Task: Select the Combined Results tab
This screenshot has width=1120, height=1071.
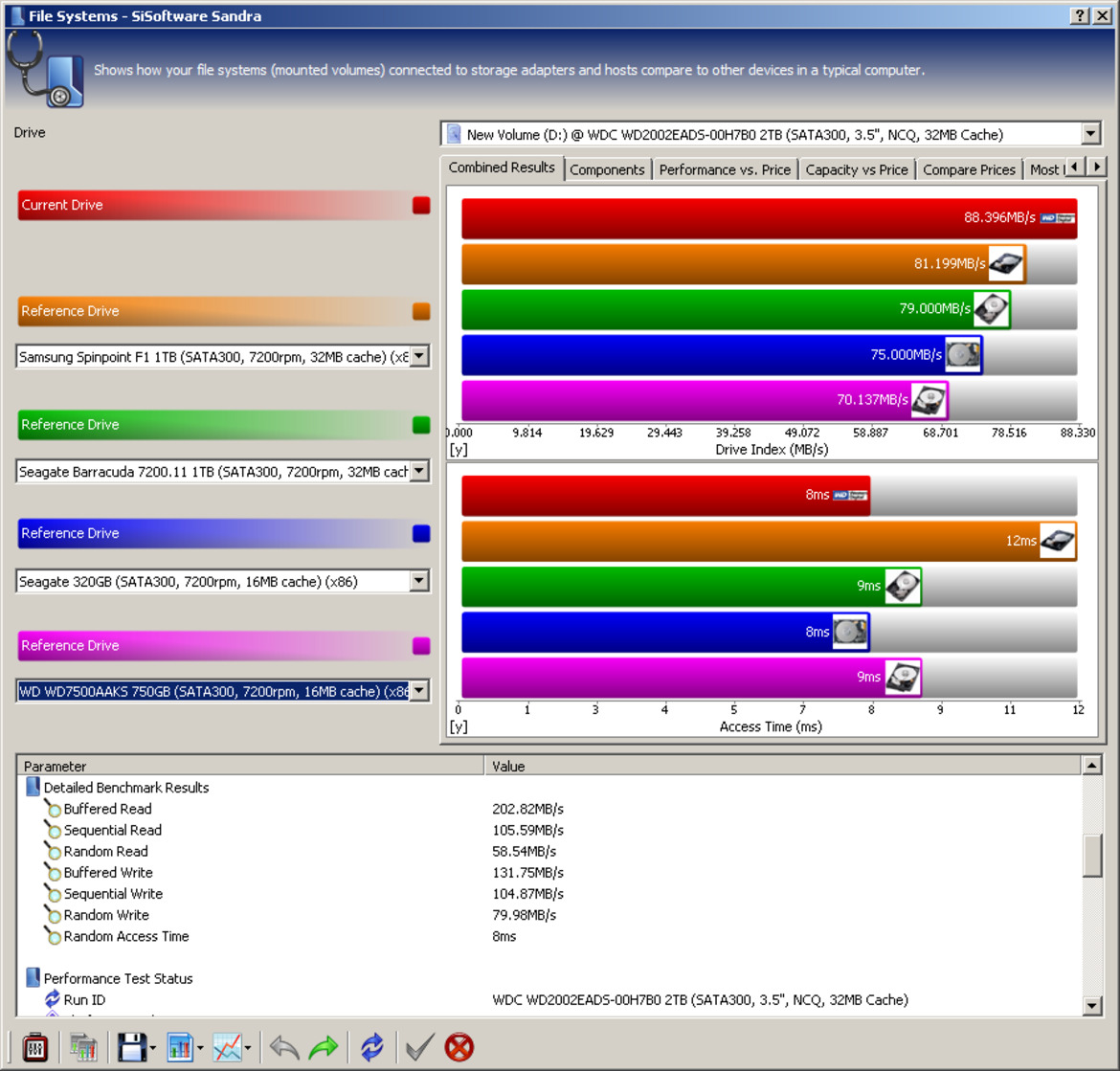Action: pos(502,167)
